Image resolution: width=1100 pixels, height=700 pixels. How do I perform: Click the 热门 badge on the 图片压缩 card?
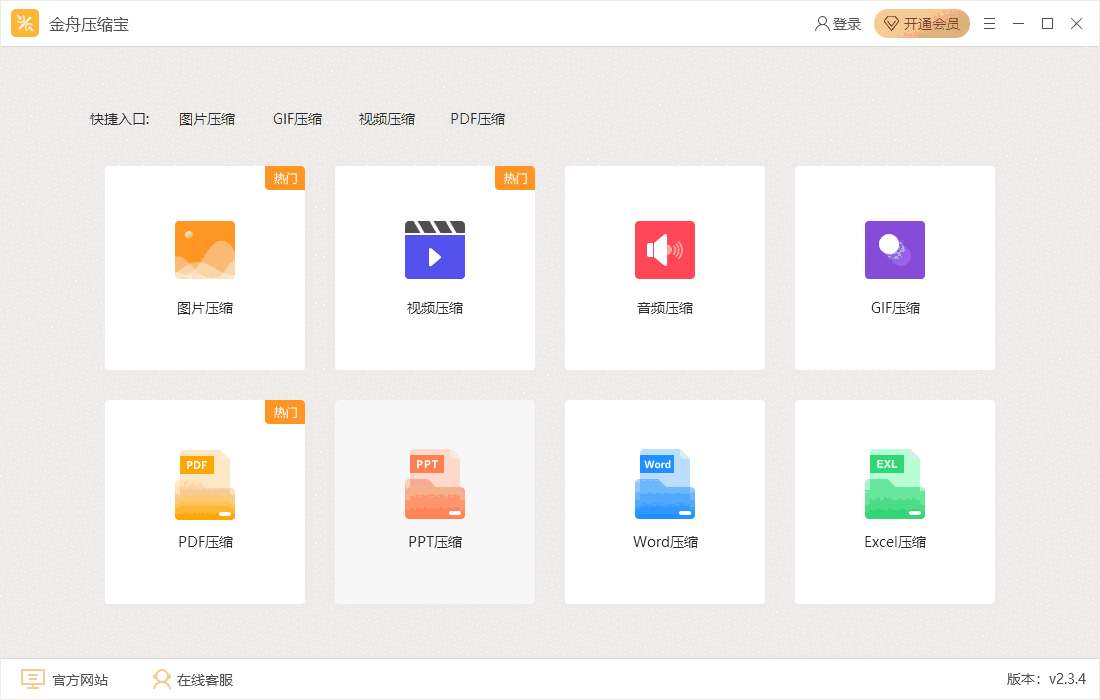click(x=285, y=178)
